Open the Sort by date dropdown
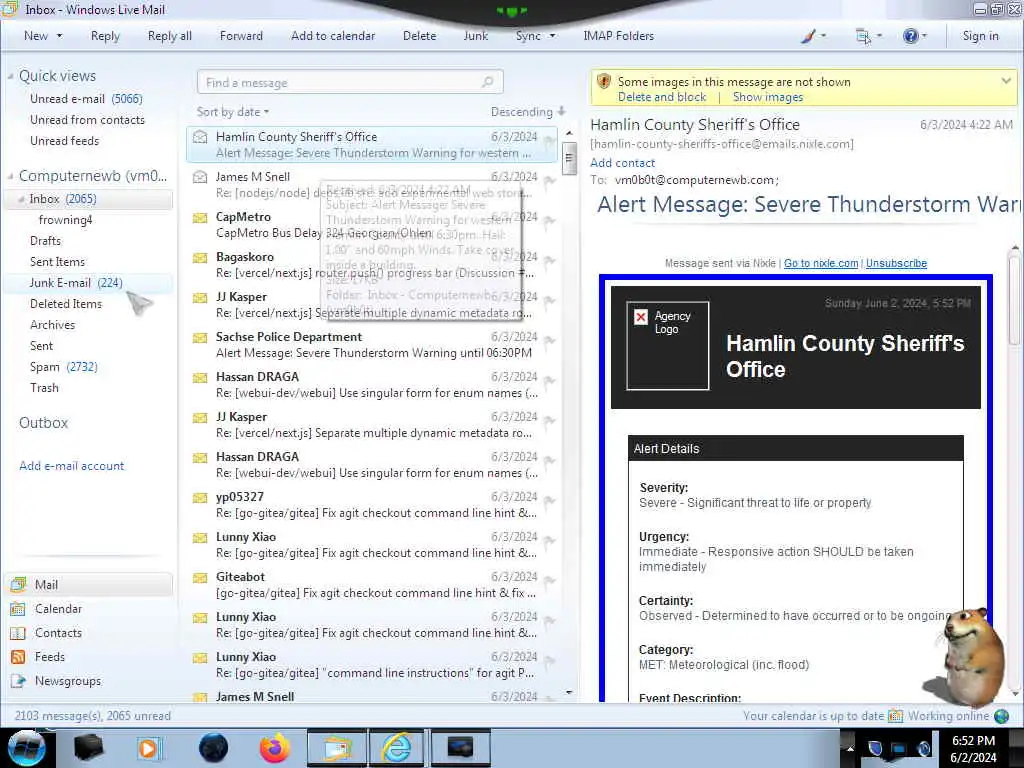The width and height of the screenshot is (1024, 768). 233,112
